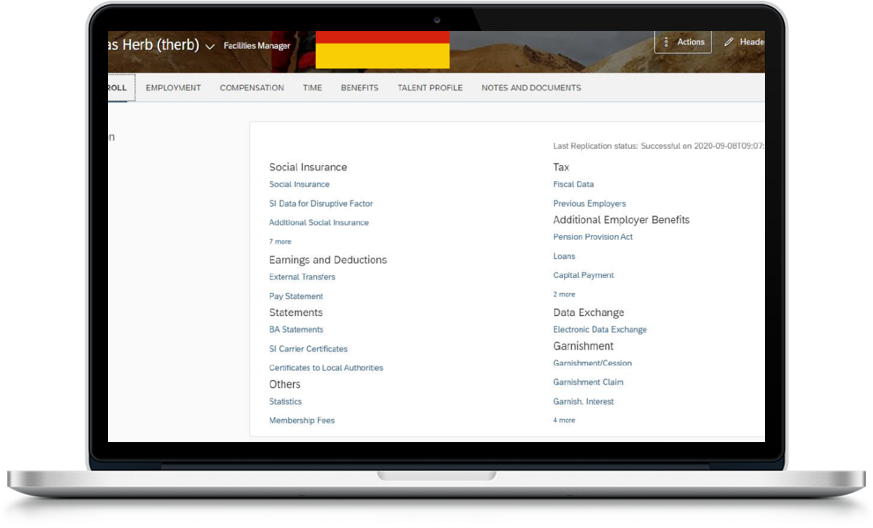This screenshot has height=528, width=873.
Task: Go to the Benefits tab
Action: (359, 88)
